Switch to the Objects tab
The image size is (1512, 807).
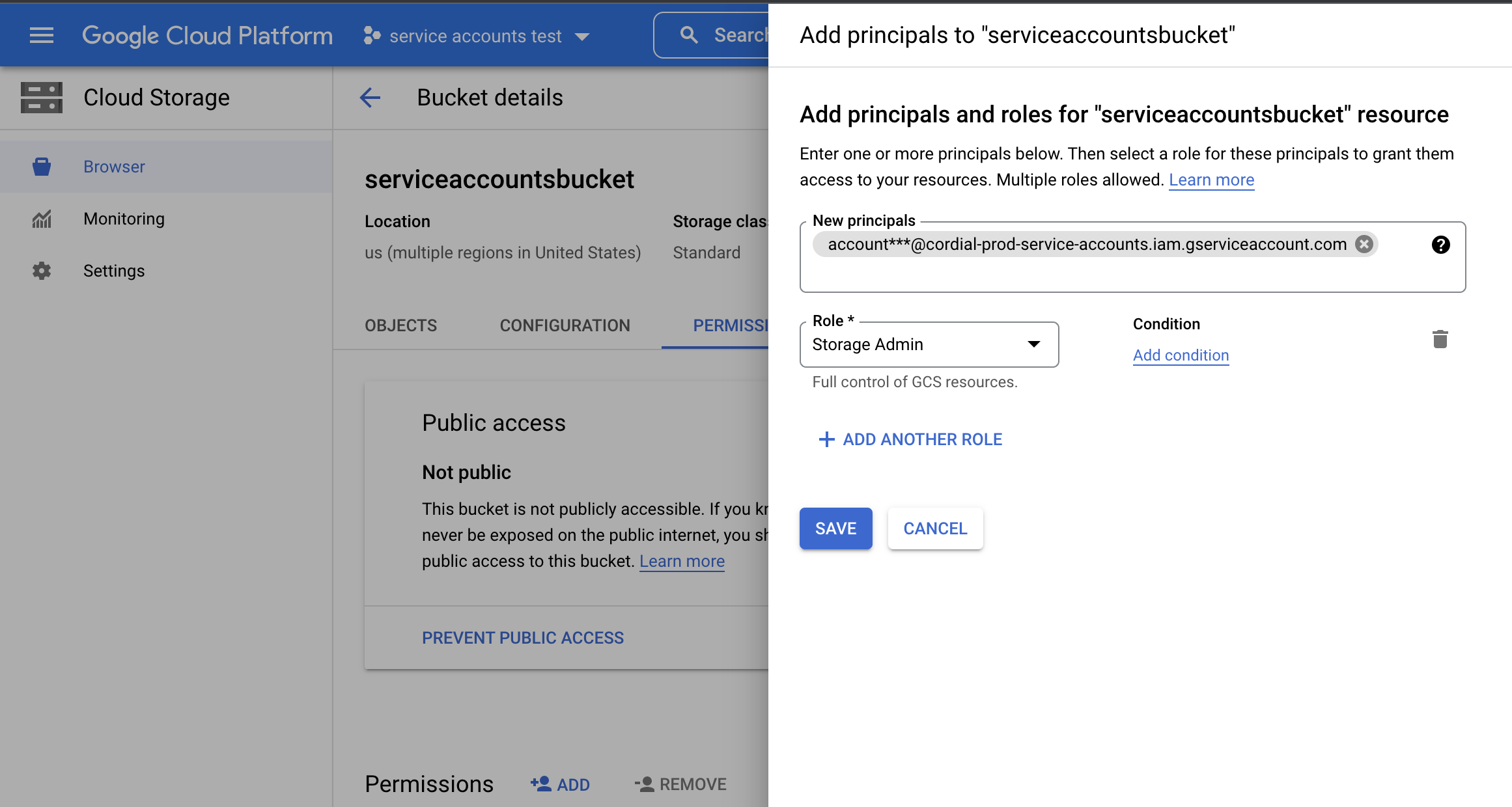400,325
